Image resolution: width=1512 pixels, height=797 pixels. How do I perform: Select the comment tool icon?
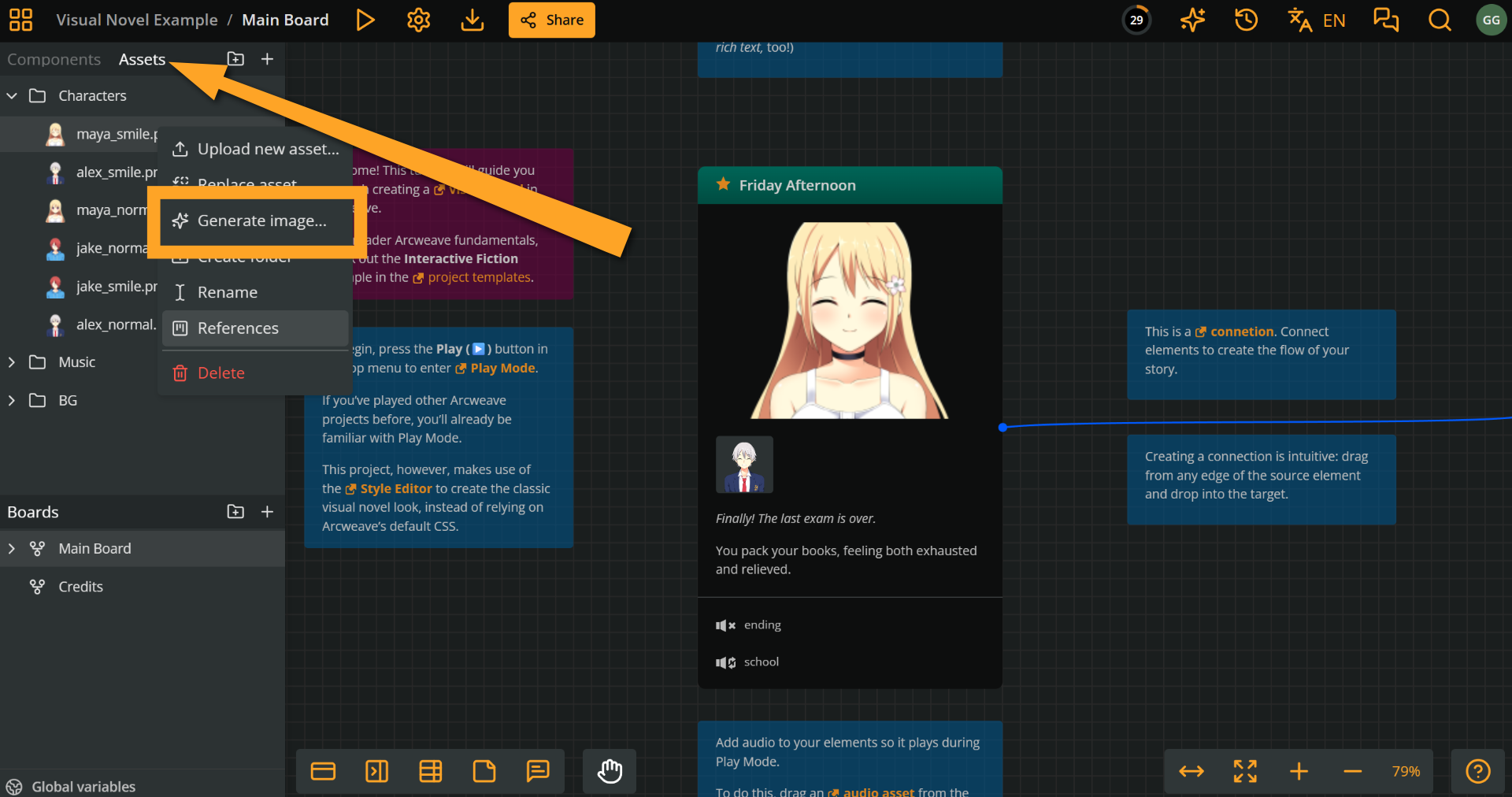click(537, 771)
